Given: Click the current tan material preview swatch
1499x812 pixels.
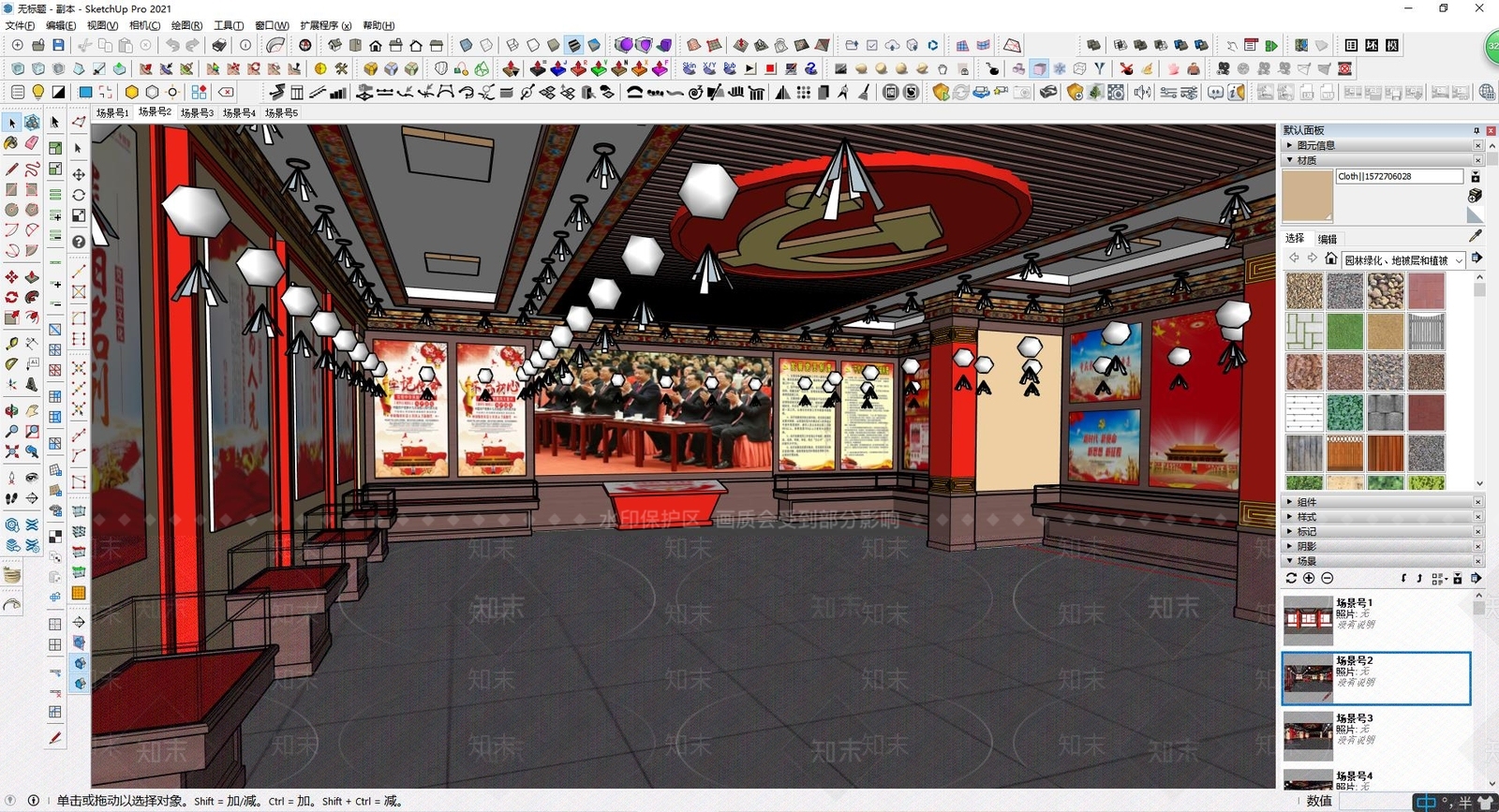Looking at the screenshot, I should click(1307, 197).
